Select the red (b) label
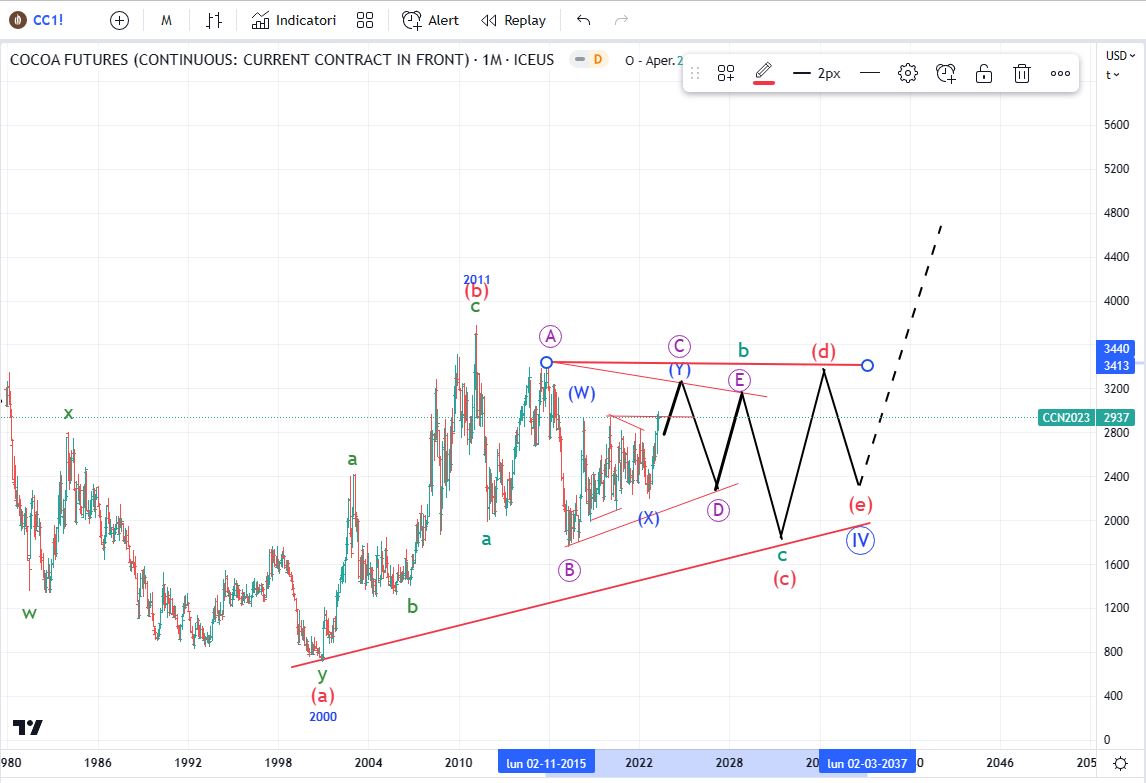Viewport: 1146px width, 783px height. pos(477,291)
